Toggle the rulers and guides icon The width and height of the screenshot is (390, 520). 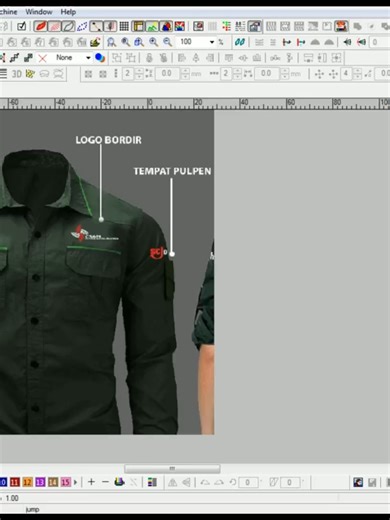138,26
